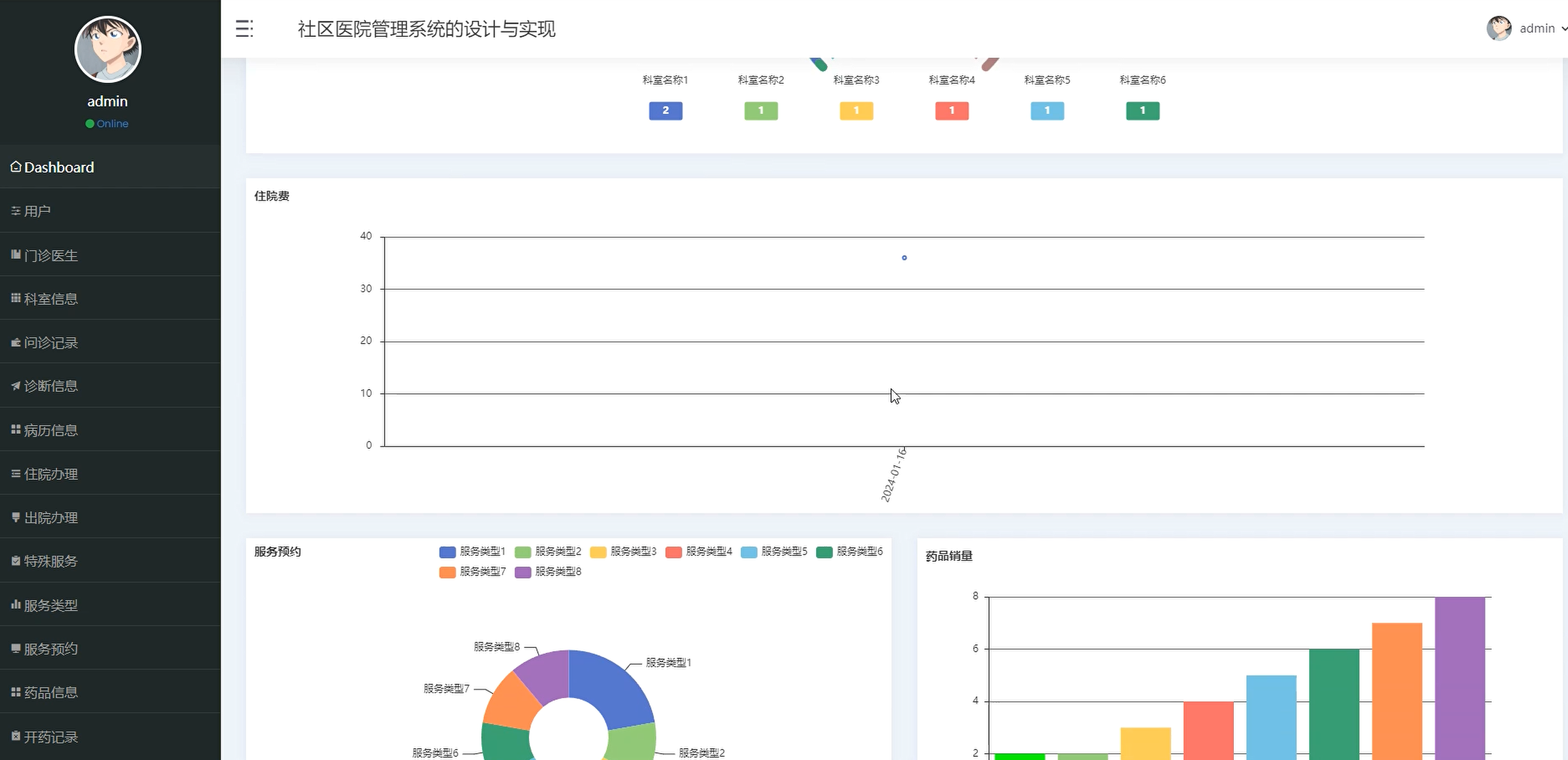
Task: Click the 病历信息 sidebar icon
Action: pyautogui.click(x=16, y=429)
